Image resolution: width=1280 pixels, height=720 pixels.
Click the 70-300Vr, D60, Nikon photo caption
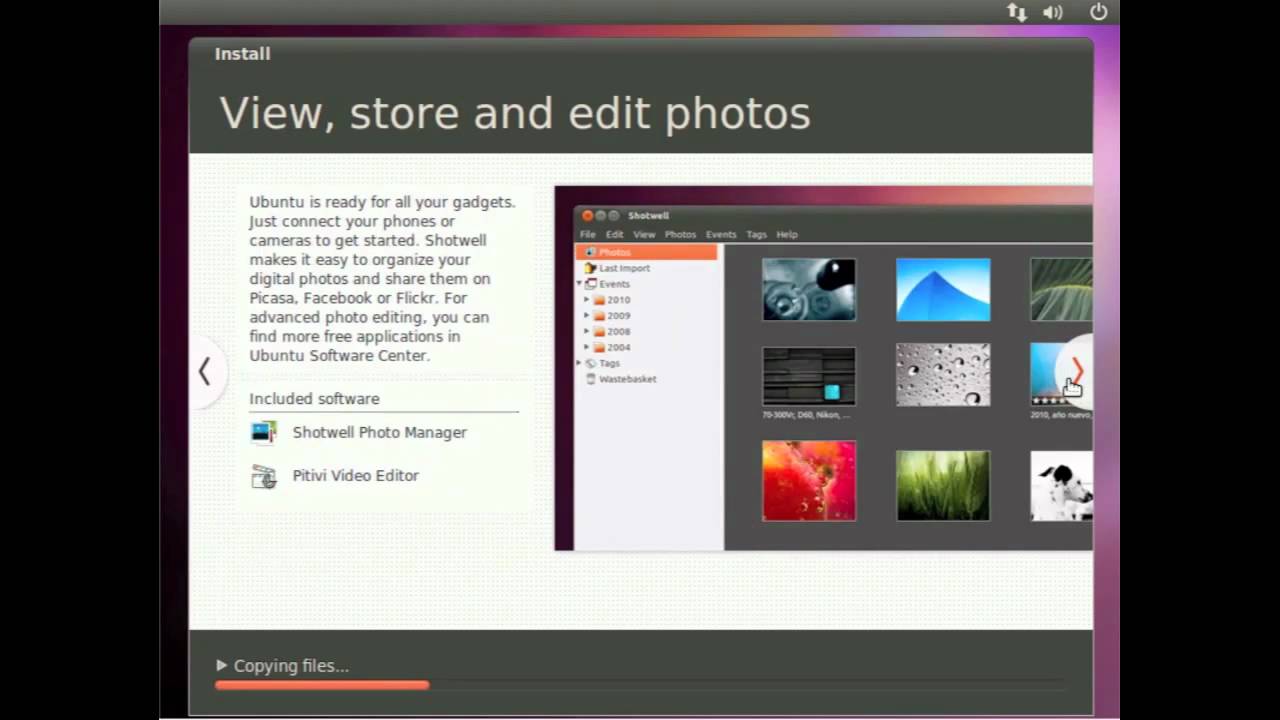[x=806, y=414]
